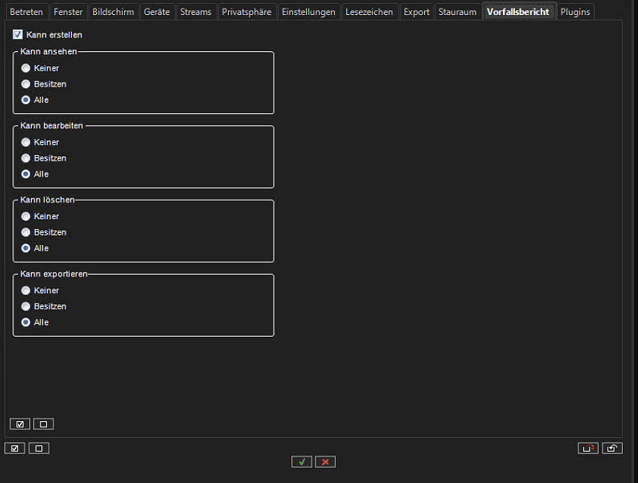638x483 pixels.
Task: Switch to the Lesezeichen tab
Action: 369,12
